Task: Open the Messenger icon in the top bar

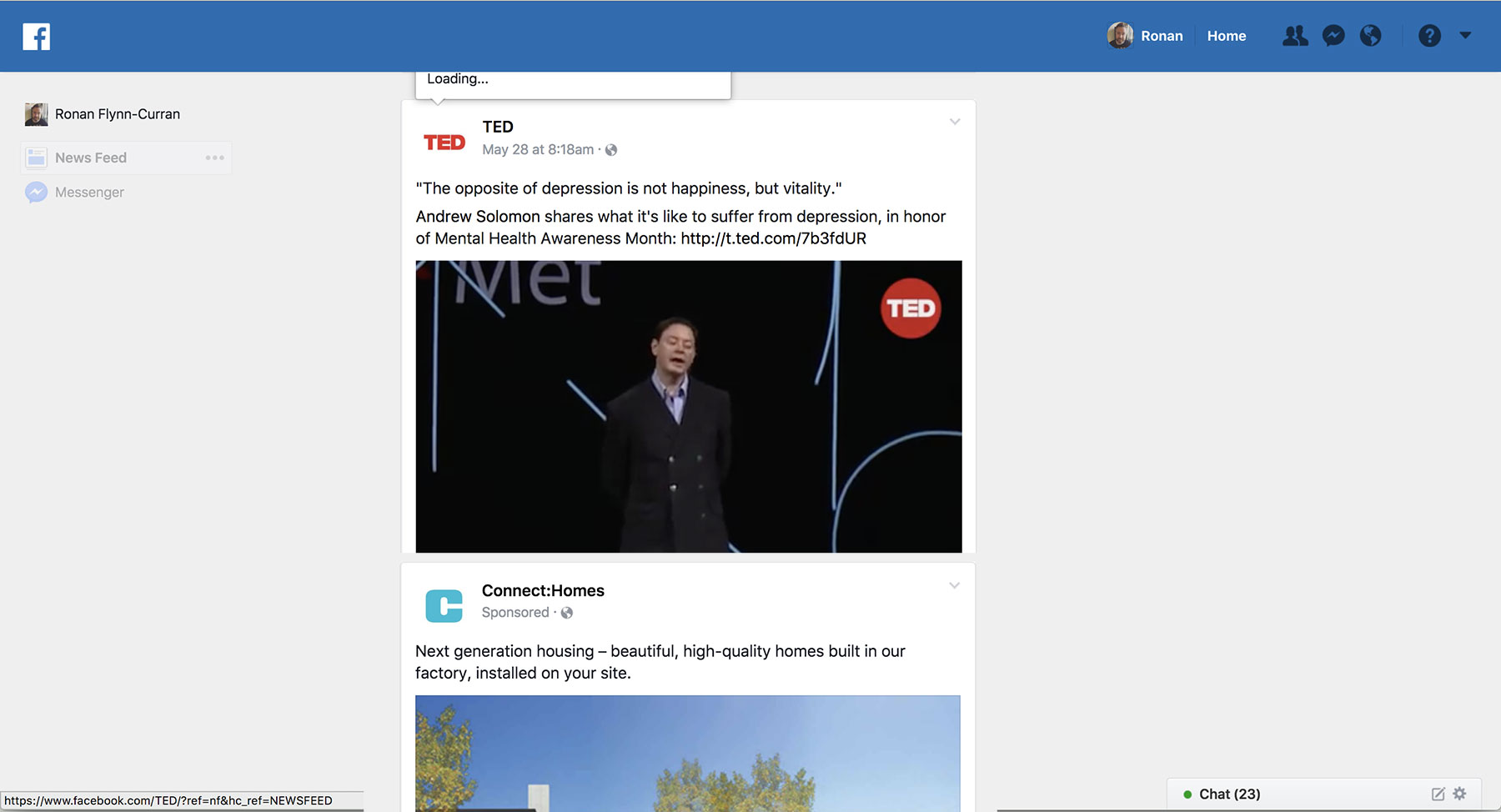Action: point(1333,36)
